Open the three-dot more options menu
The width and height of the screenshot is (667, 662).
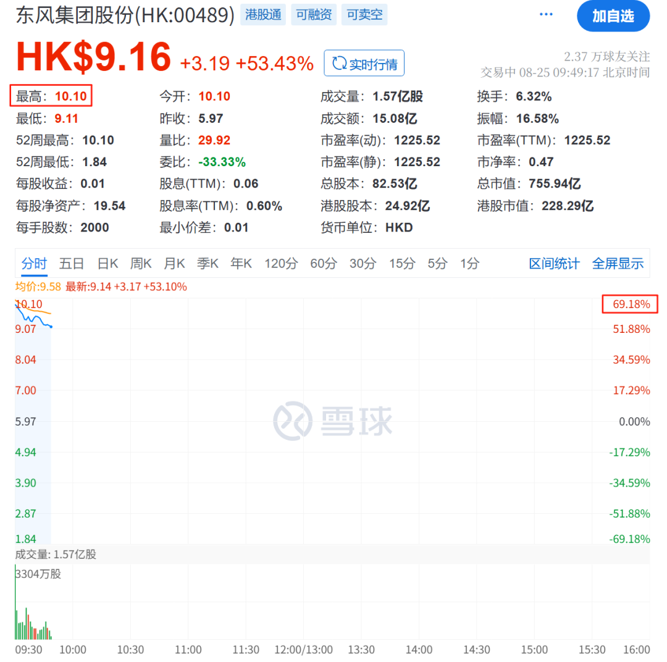click(546, 14)
